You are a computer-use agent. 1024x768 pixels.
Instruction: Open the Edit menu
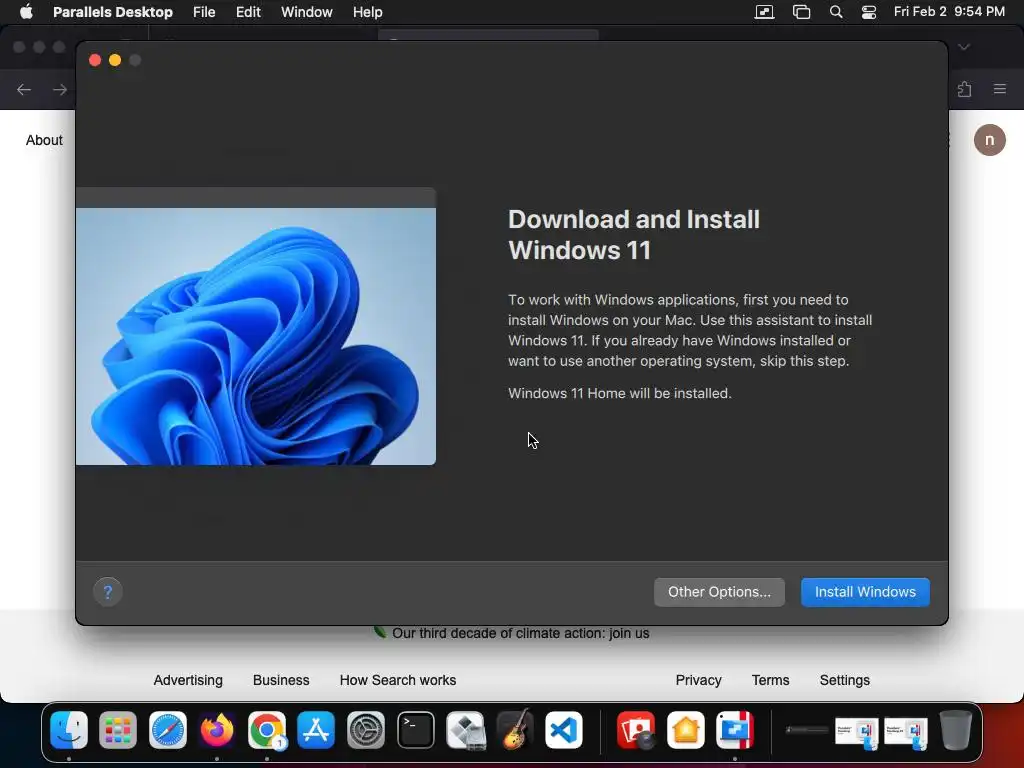(248, 12)
